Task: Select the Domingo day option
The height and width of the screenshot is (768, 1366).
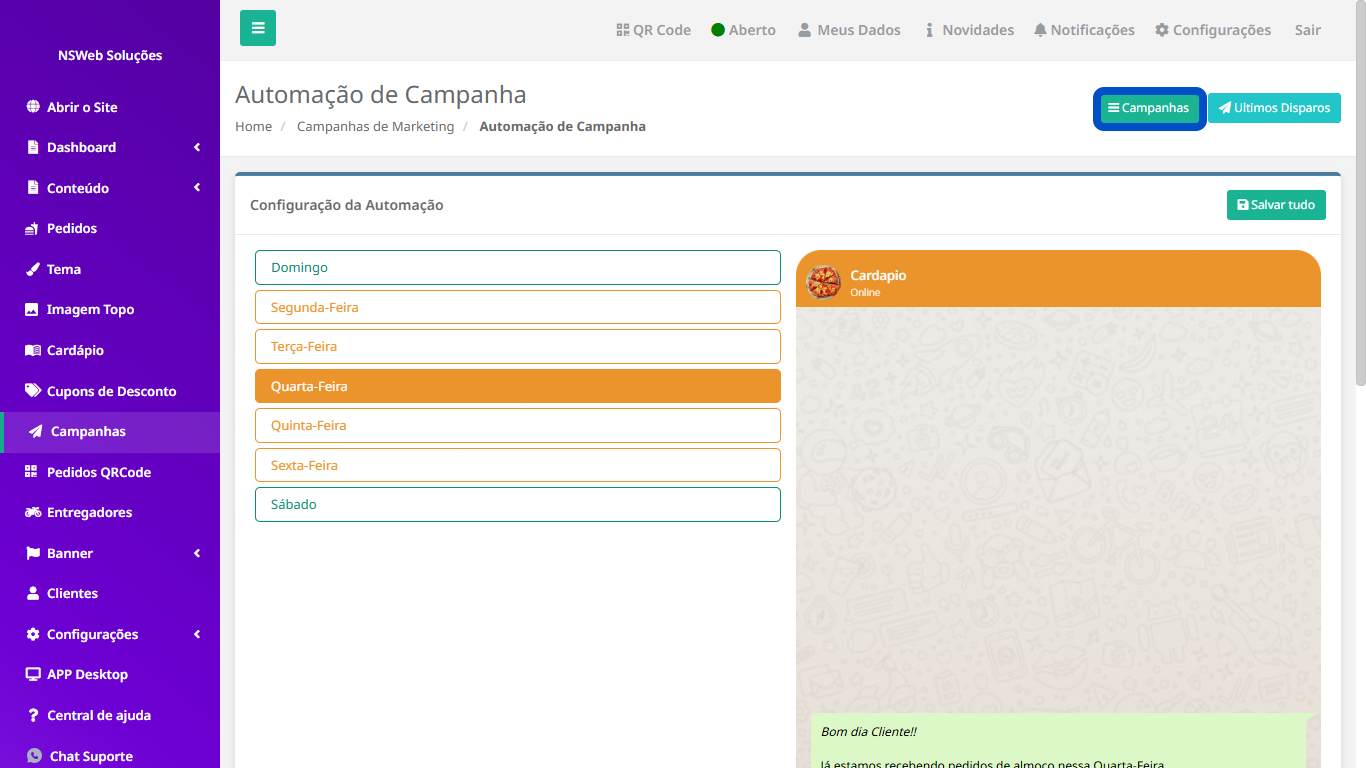Action: 518,268
